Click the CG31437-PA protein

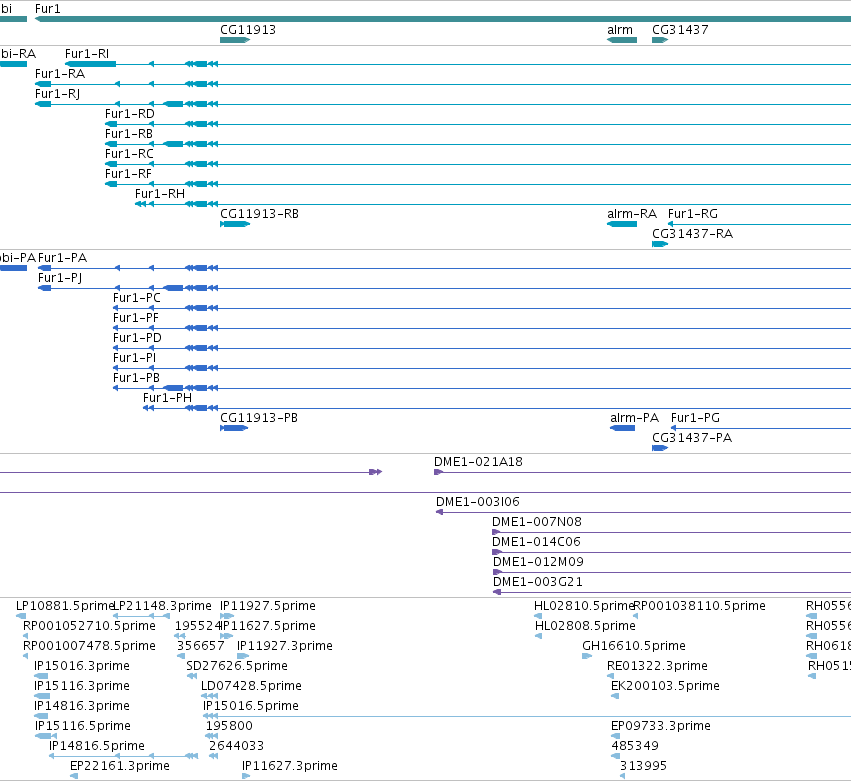pos(660,448)
